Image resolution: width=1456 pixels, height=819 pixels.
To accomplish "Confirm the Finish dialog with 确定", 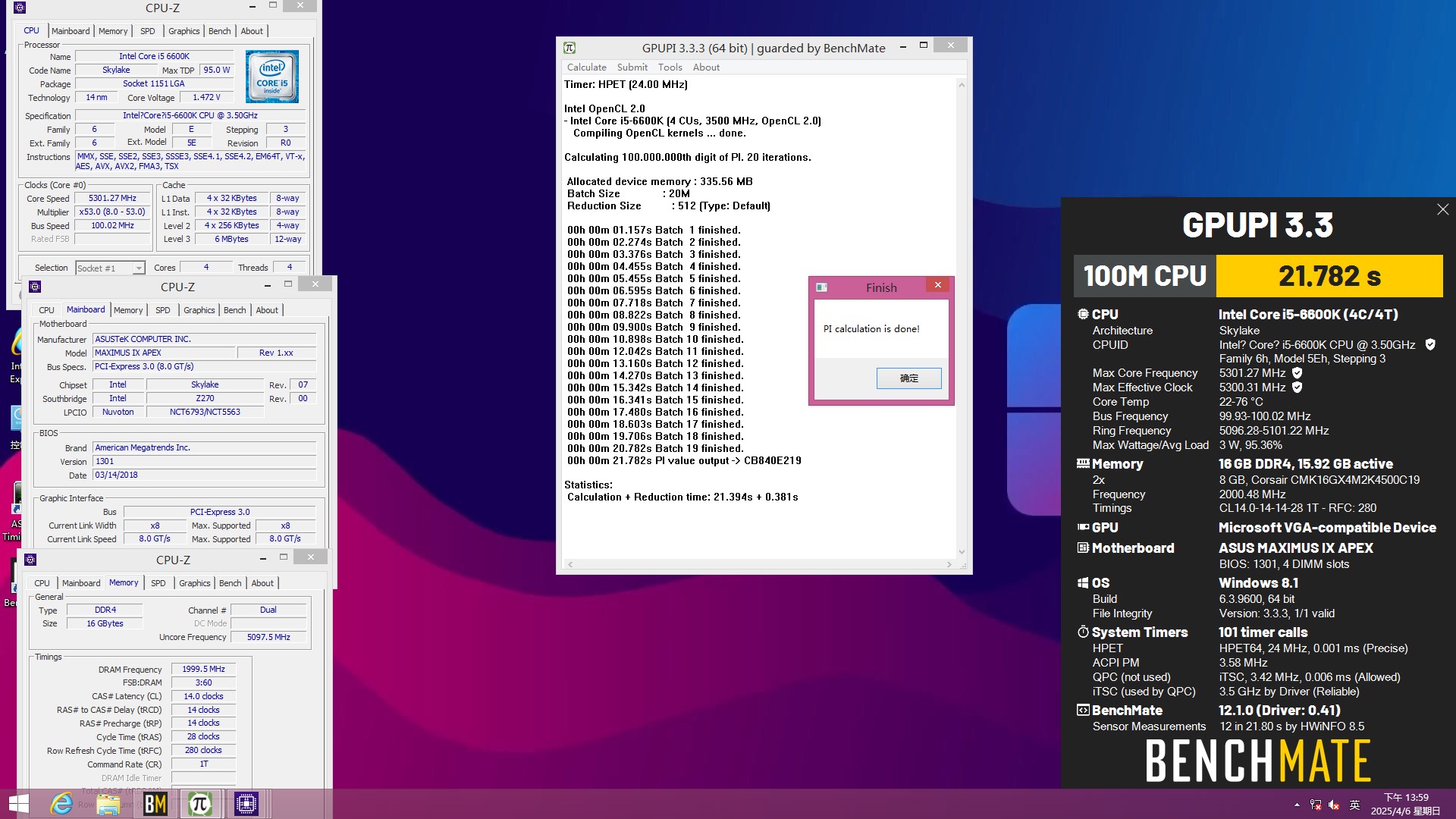I will 908,378.
